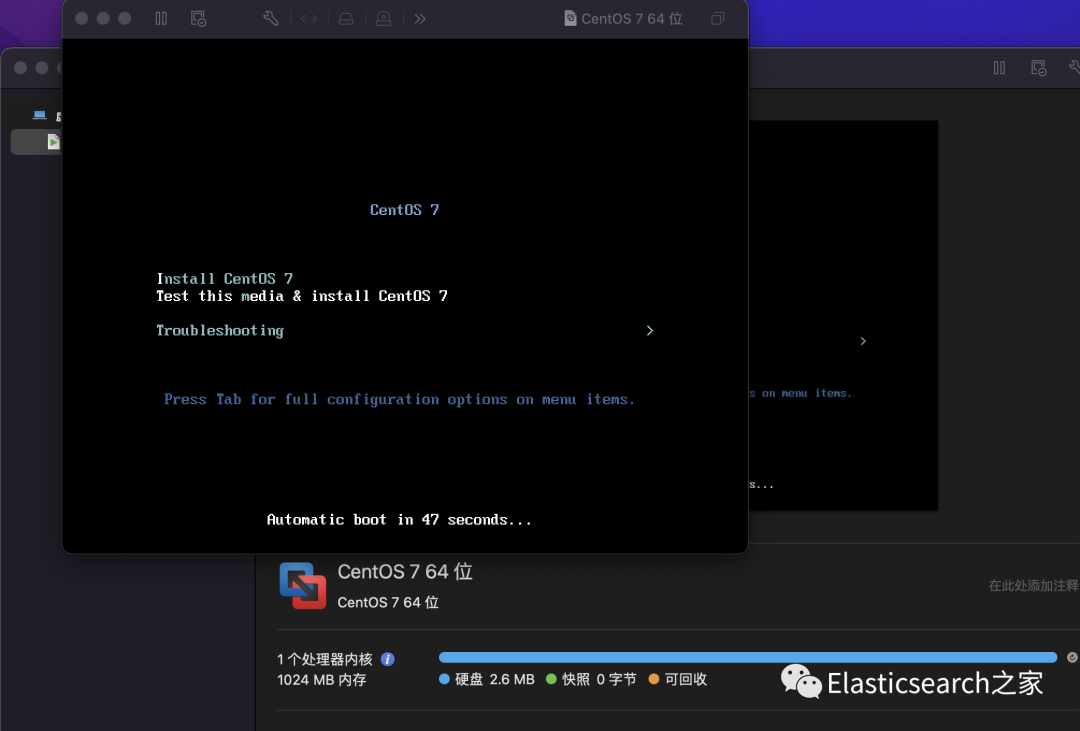Click refresh icon at end of disk bar
Screen dimensions: 1080x731
1072,657
